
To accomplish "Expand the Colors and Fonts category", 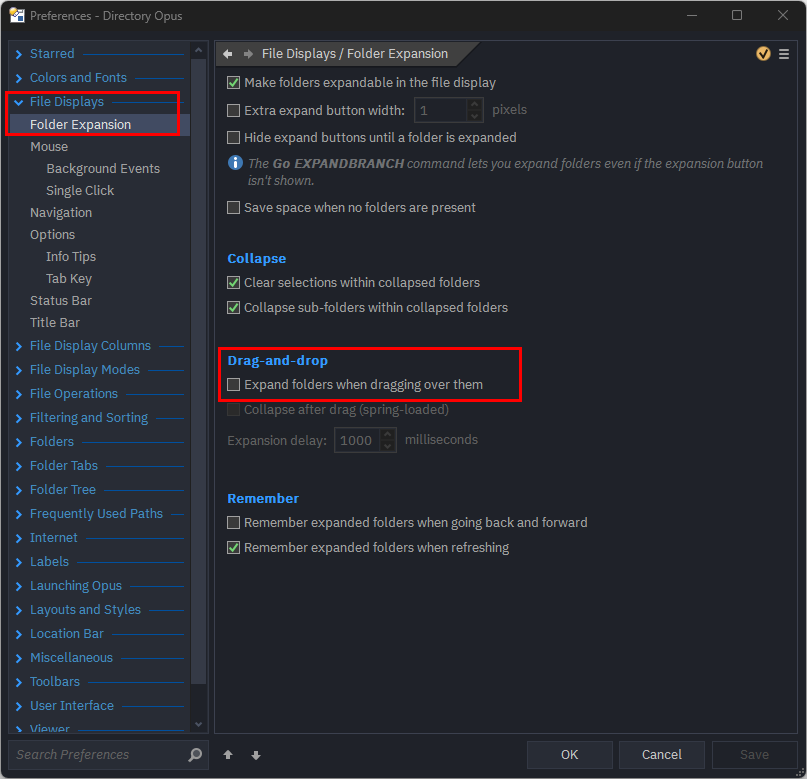I will coord(19,78).
